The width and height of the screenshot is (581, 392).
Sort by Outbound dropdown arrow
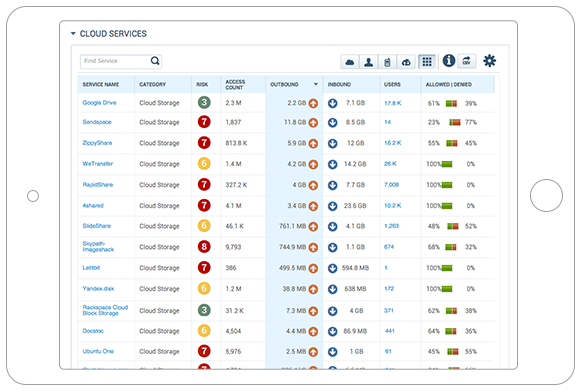tap(316, 84)
